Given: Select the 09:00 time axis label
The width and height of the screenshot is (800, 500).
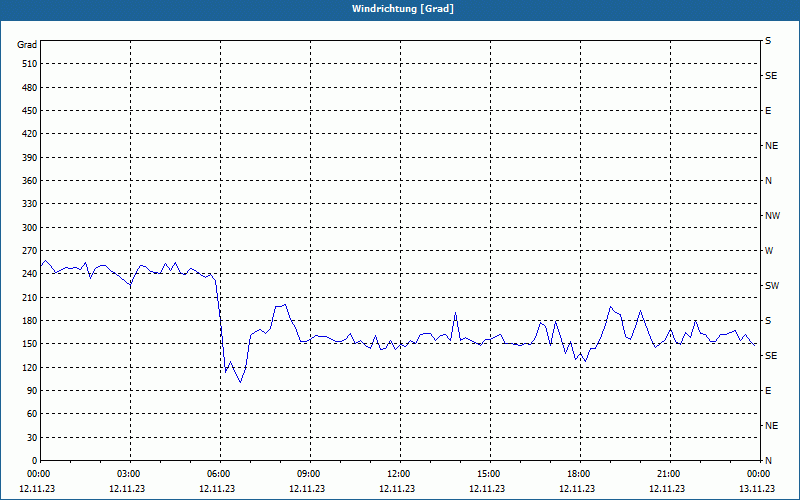Looking at the screenshot, I should point(310,474).
